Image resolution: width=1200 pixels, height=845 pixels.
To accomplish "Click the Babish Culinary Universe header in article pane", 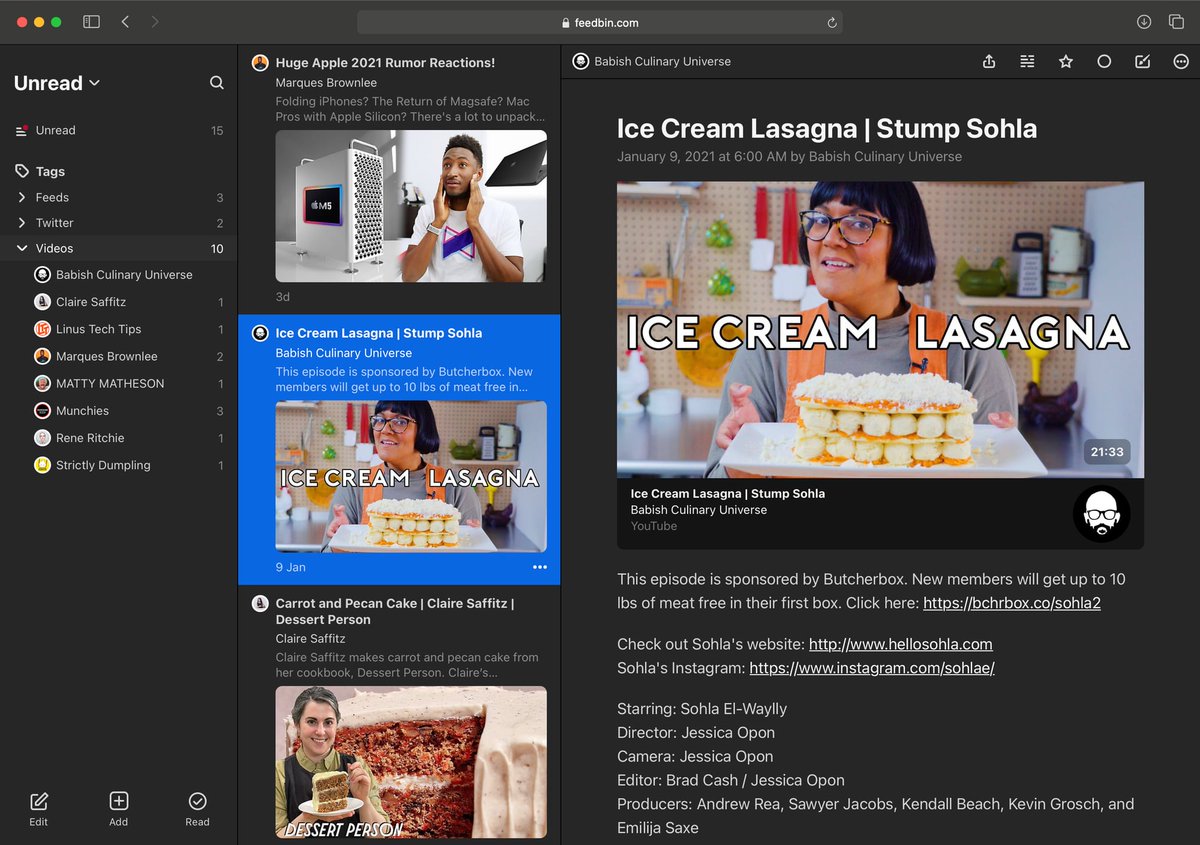I will [x=652, y=61].
